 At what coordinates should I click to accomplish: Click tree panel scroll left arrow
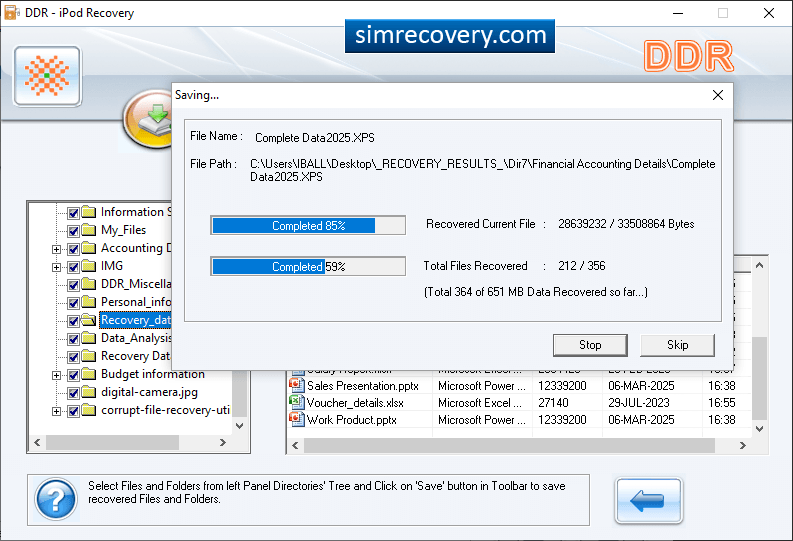37,442
